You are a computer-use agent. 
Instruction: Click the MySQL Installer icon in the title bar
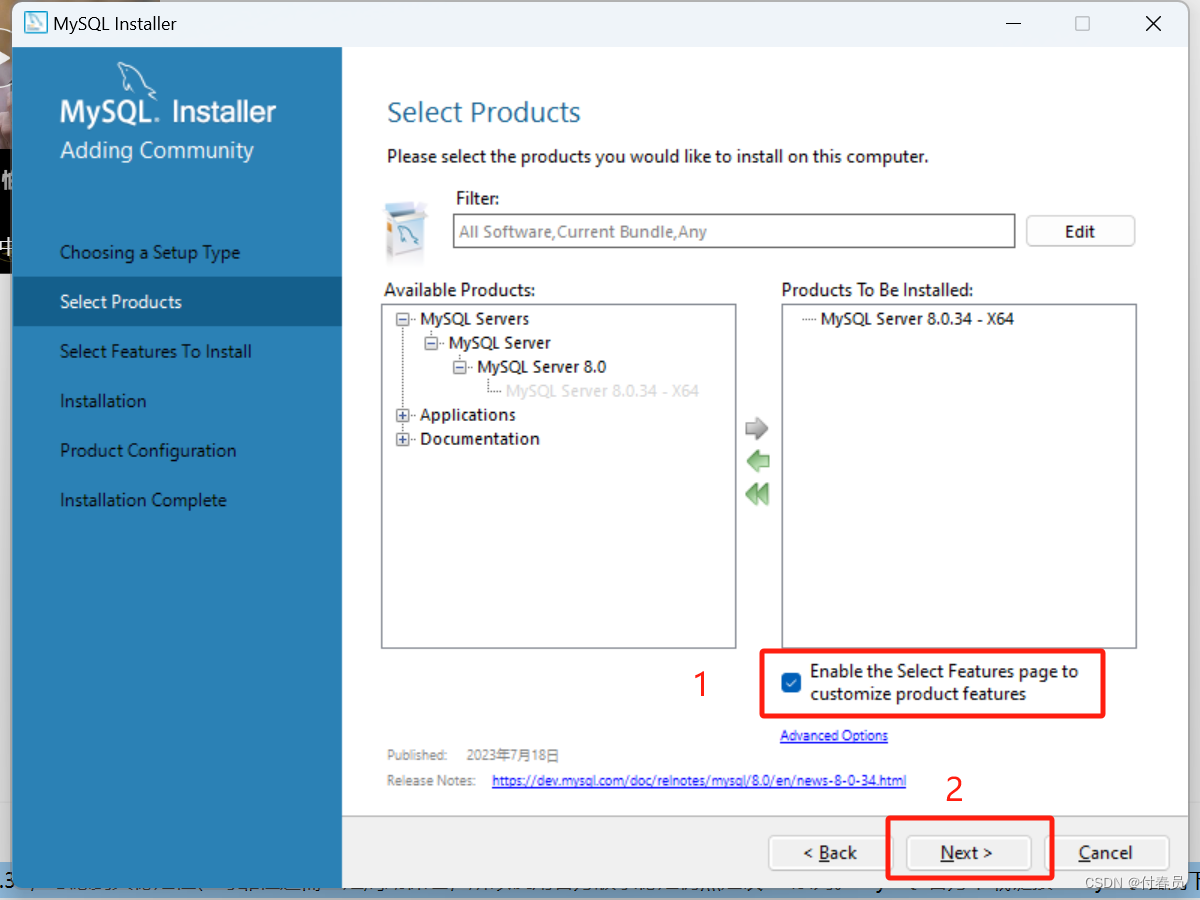[35, 22]
